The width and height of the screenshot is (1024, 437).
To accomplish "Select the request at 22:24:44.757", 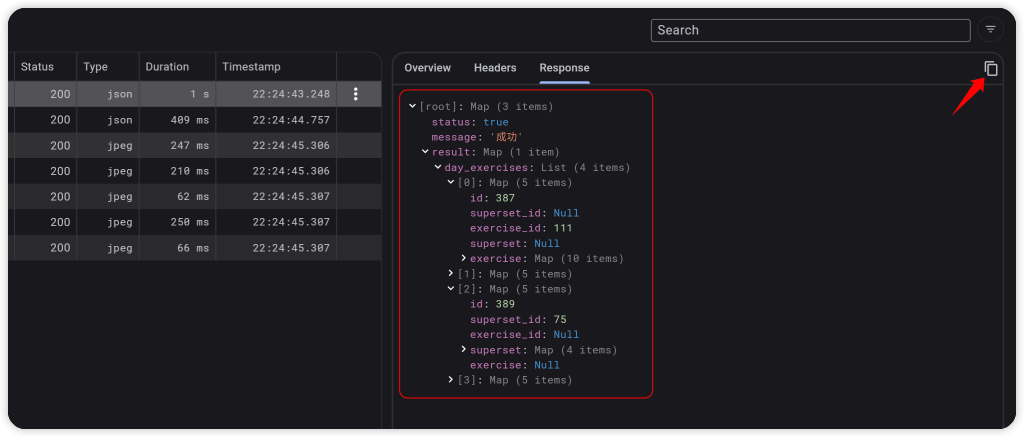I will click(x=195, y=120).
